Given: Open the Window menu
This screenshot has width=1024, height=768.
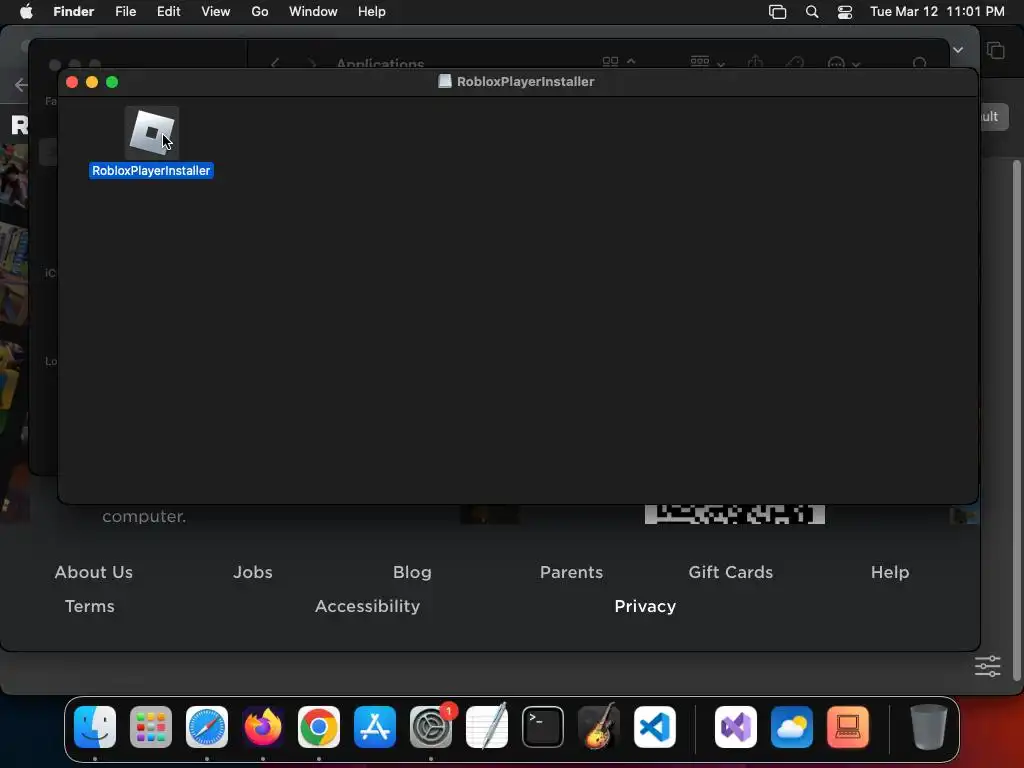Looking at the screenshot, I should pos(313,12).
